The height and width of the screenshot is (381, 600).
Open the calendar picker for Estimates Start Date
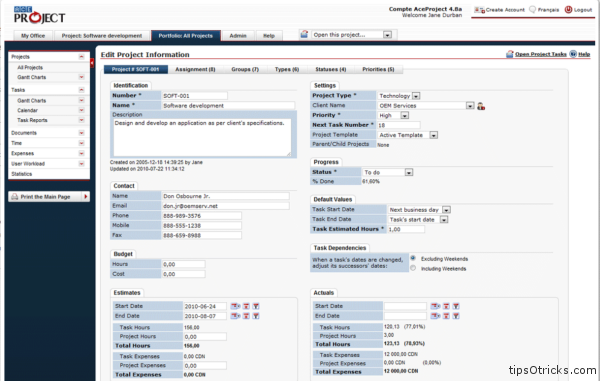pyautogui.click(x=235, y=306)
